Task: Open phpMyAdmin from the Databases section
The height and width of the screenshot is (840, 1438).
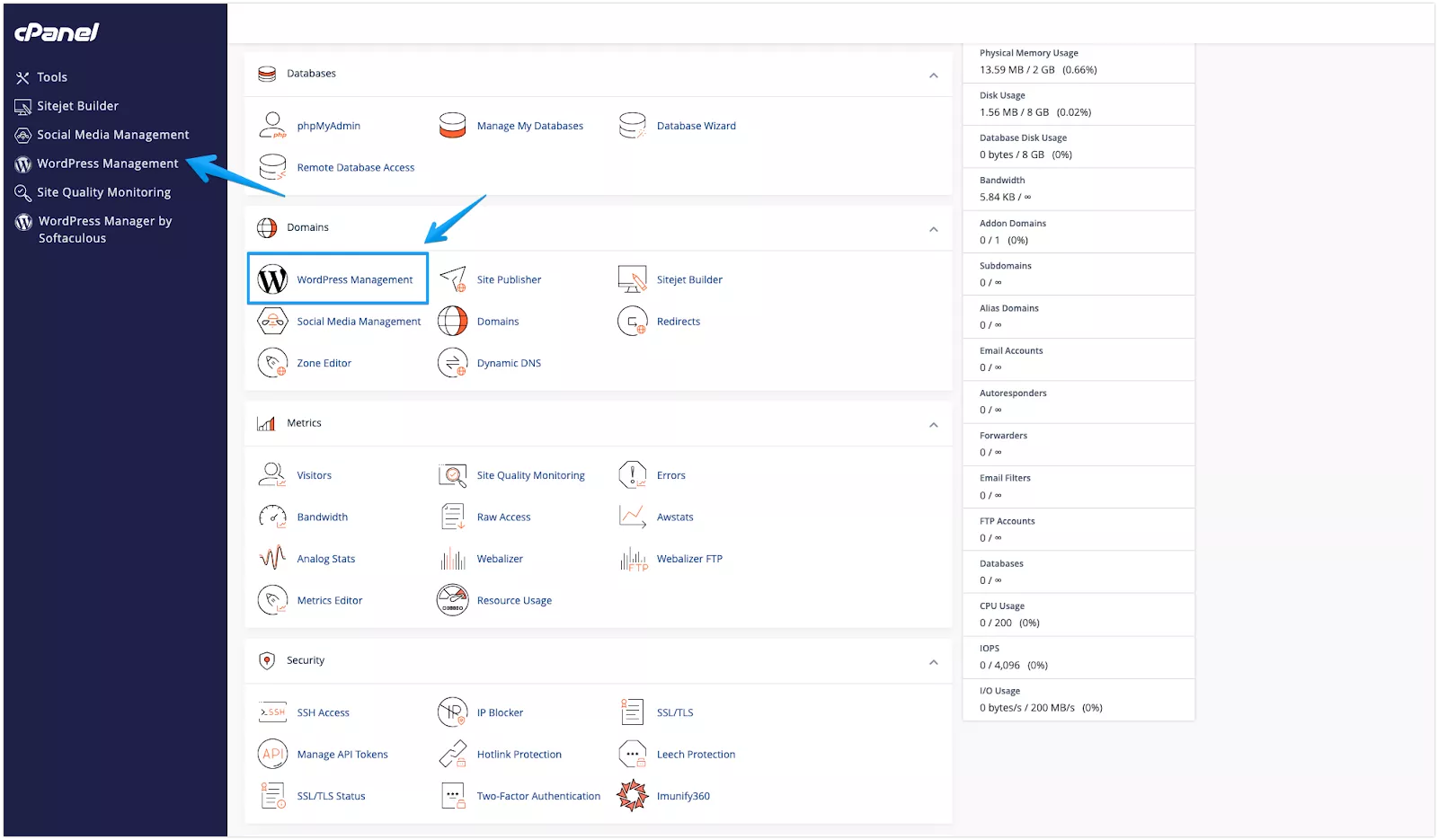Action: tap(328, 126)
